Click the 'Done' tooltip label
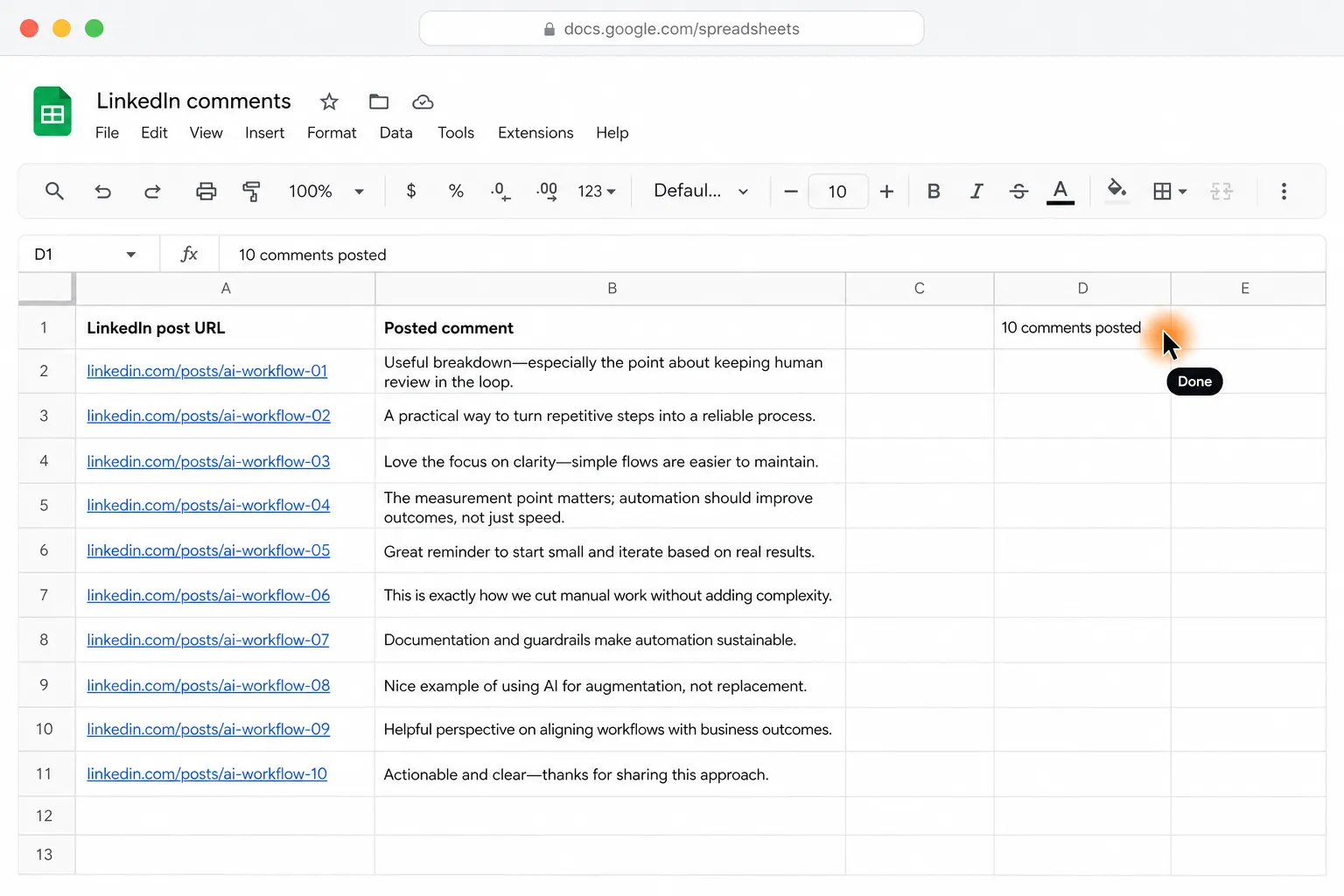 coord(1194,381)
